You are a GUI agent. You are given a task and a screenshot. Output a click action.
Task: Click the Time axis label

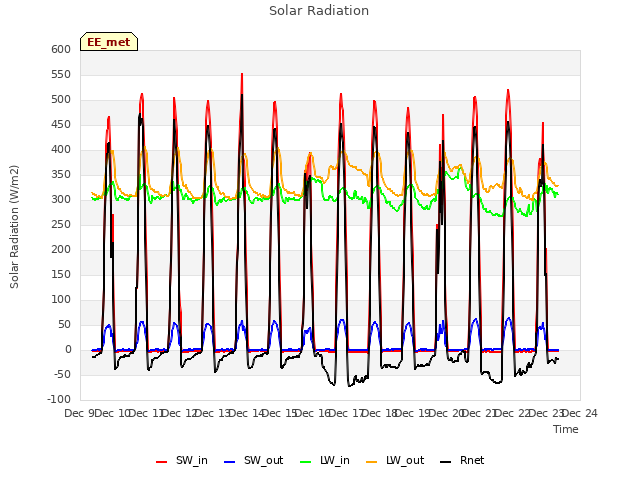coord(566,429)
